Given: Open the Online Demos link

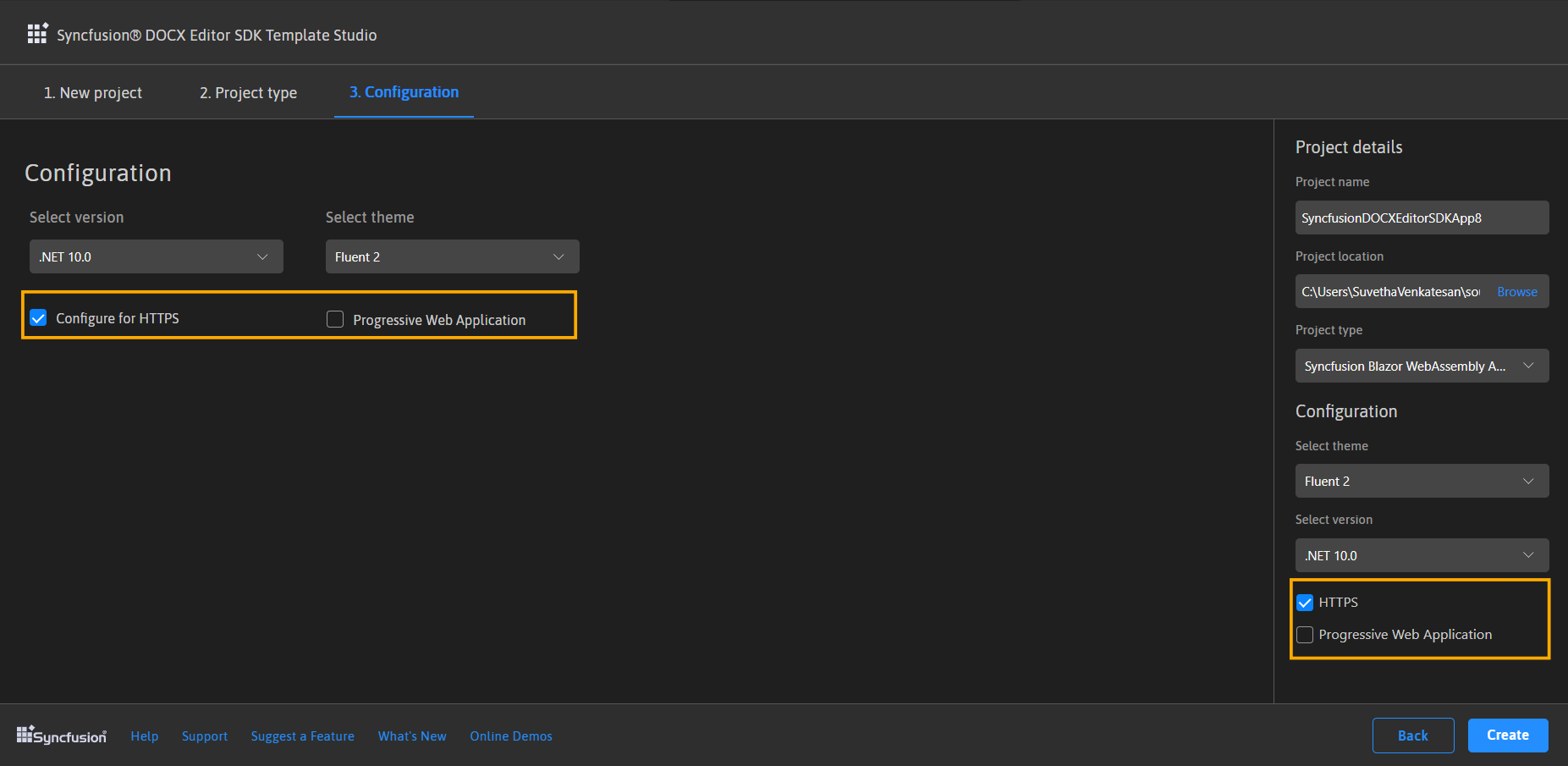Looking at the screenshot, I should coord(511,736).
